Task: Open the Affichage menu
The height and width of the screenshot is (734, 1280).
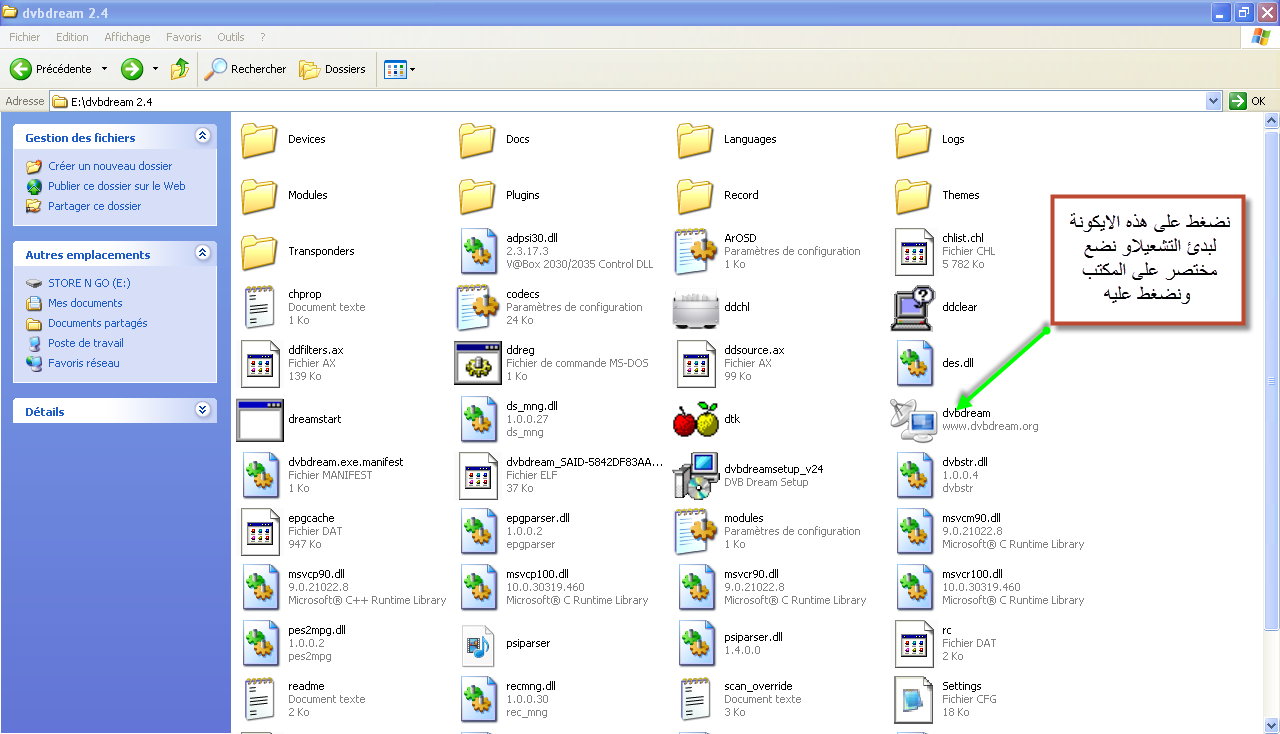Action: [x=127, y=37]
